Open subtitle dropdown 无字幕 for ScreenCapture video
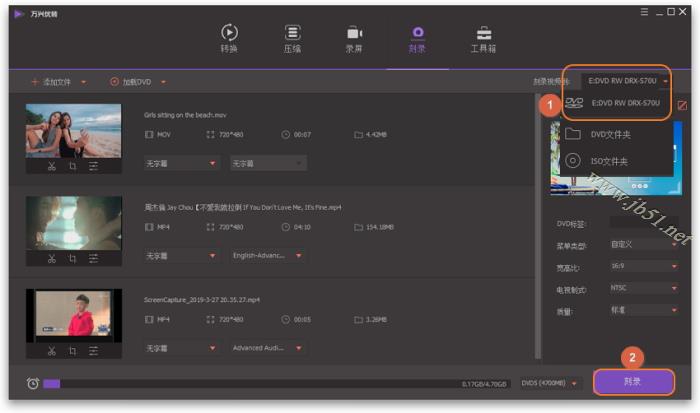This screenshot has height=413, width=700. click(x=181, y=348)
